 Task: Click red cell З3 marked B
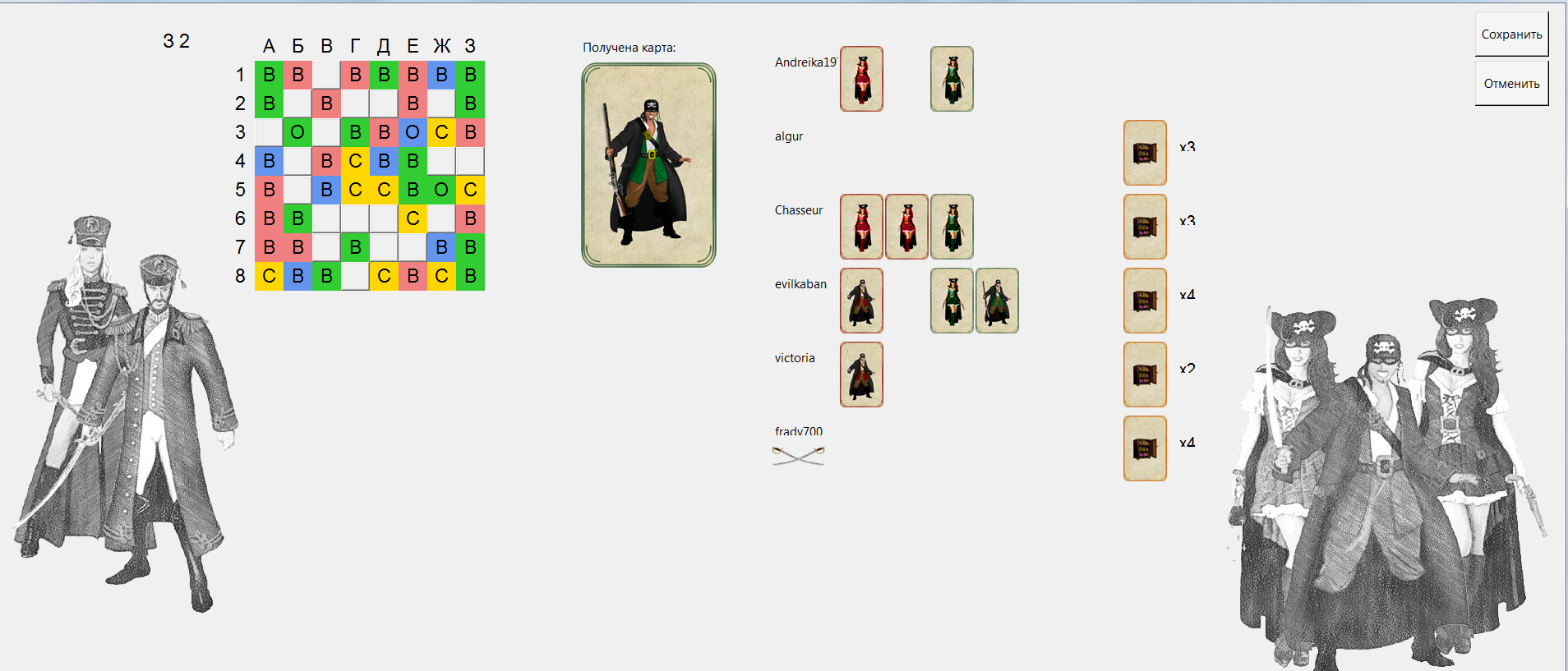pos(470,132)
